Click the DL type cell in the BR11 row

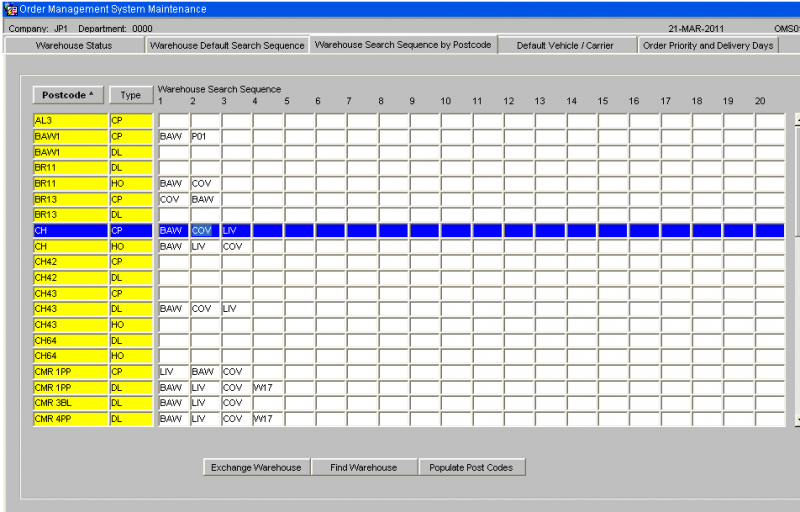click(131, 167)
